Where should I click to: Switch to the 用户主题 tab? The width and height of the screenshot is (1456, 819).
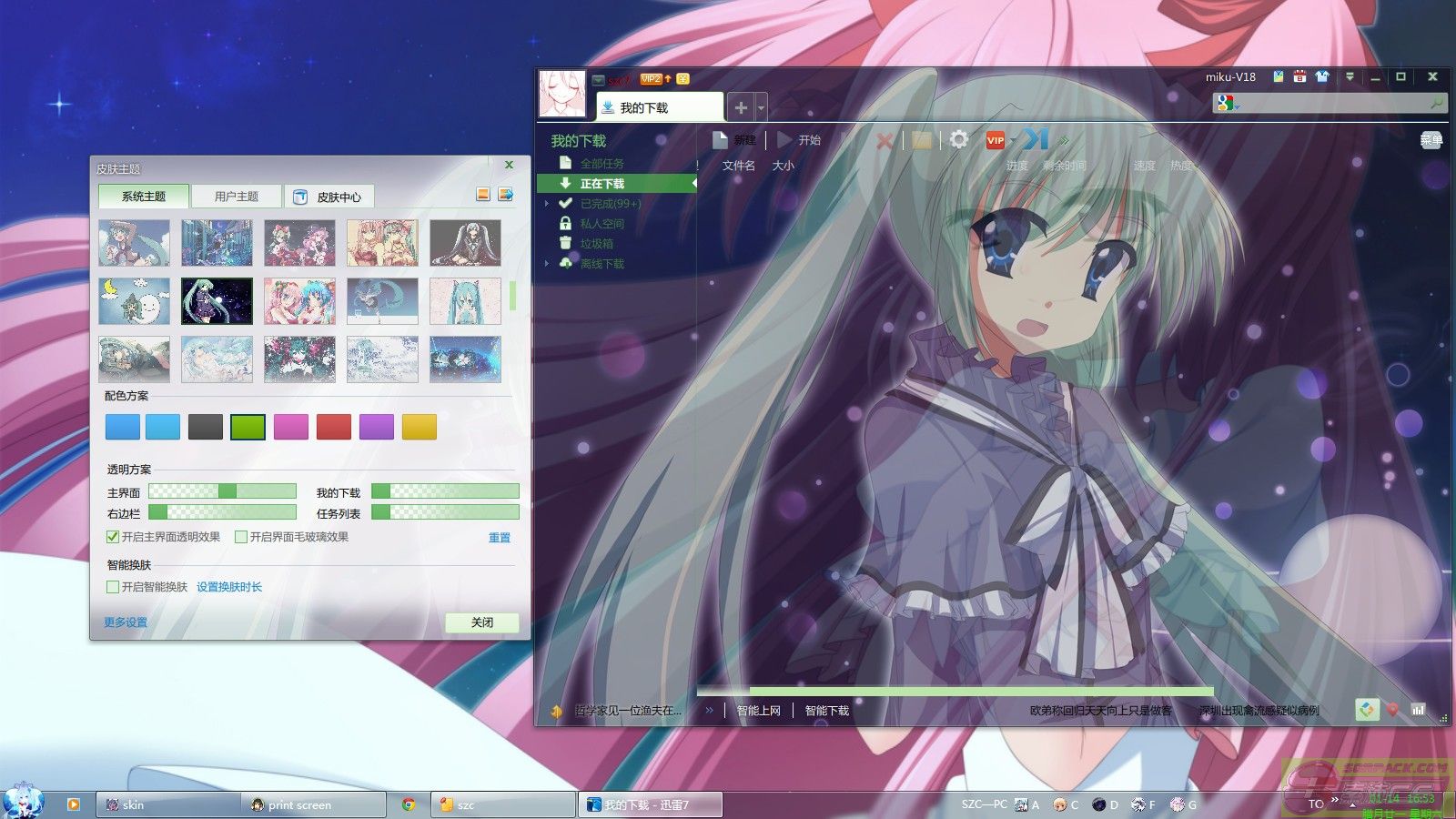point(236,197)
